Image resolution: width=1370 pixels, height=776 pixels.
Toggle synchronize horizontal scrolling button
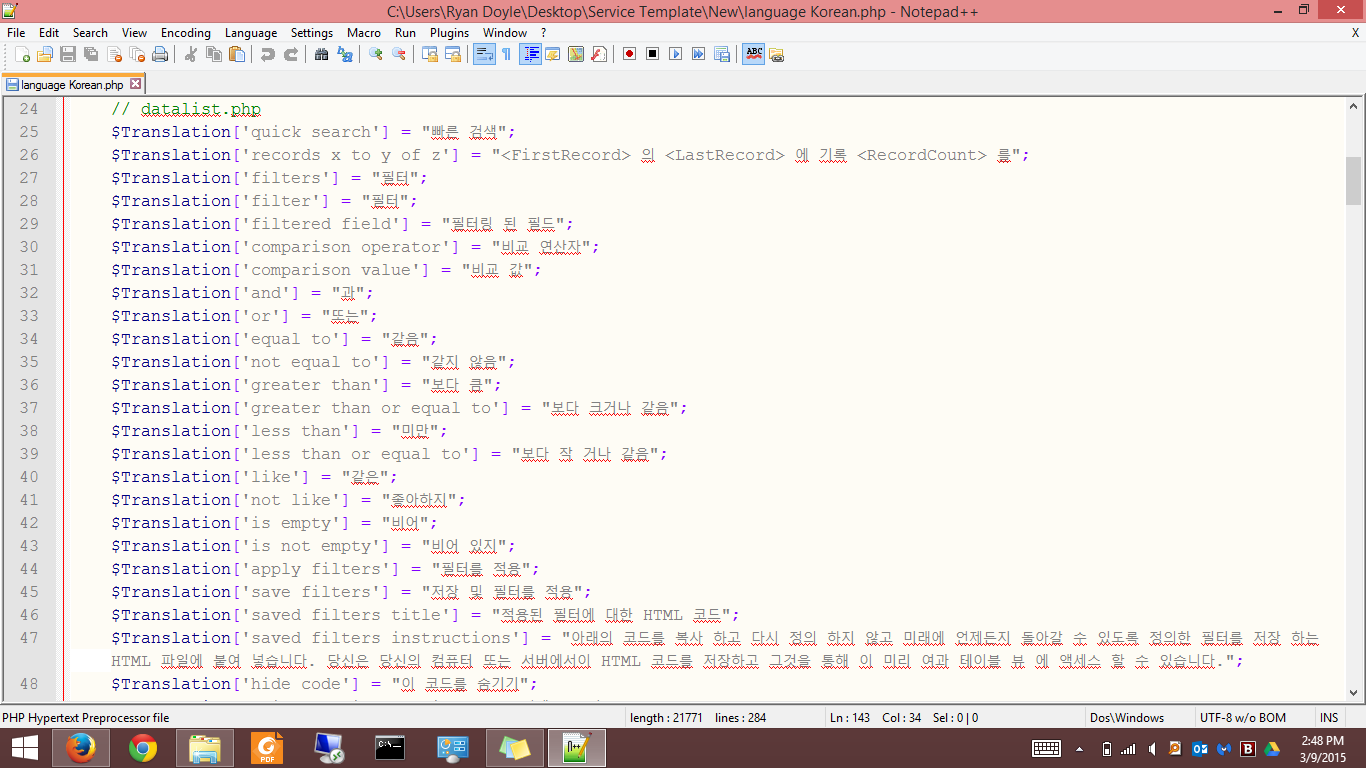452,54
